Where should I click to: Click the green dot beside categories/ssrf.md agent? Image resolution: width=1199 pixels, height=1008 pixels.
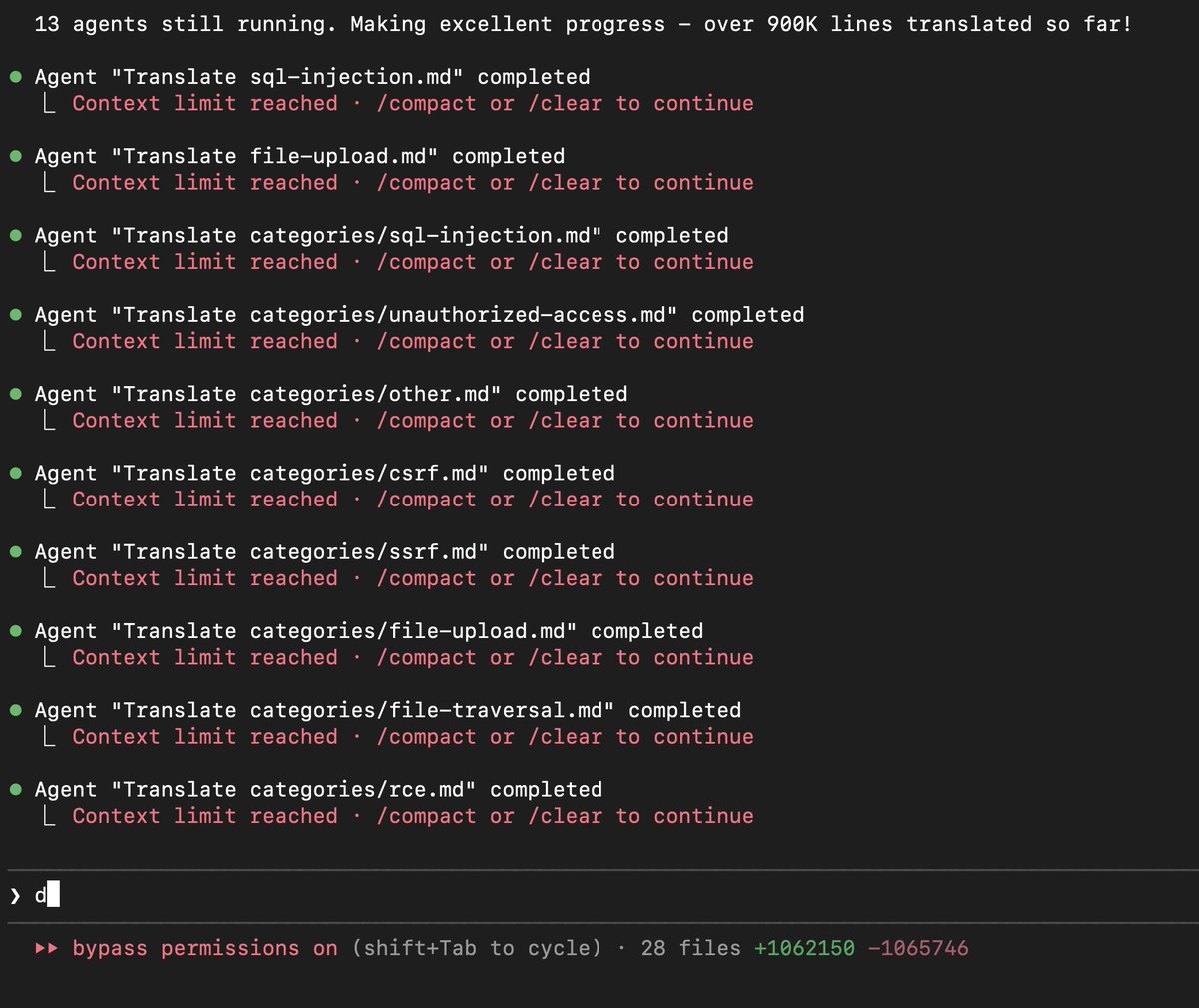[x=15, y=552]
